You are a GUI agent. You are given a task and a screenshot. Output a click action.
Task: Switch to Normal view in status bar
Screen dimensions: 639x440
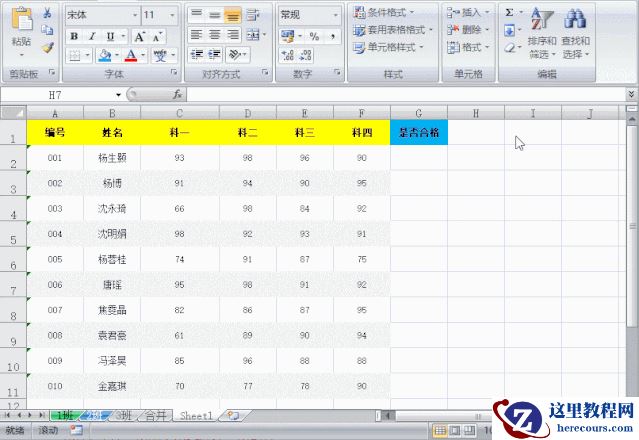(439, 430)
